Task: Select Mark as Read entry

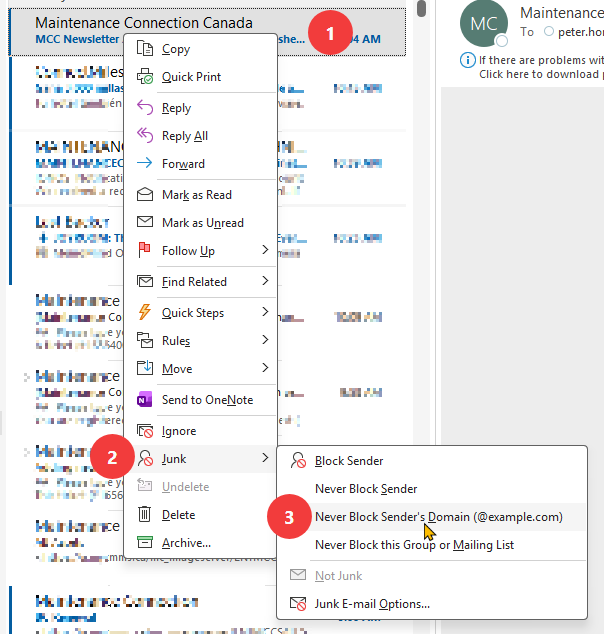Action: point(201,194)
